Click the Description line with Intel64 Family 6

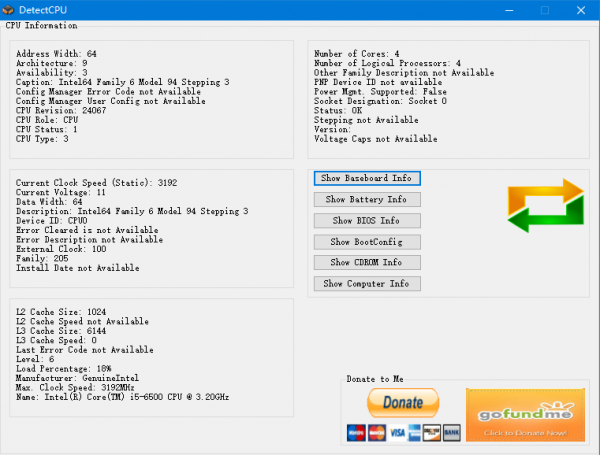[x=132, y=211]
